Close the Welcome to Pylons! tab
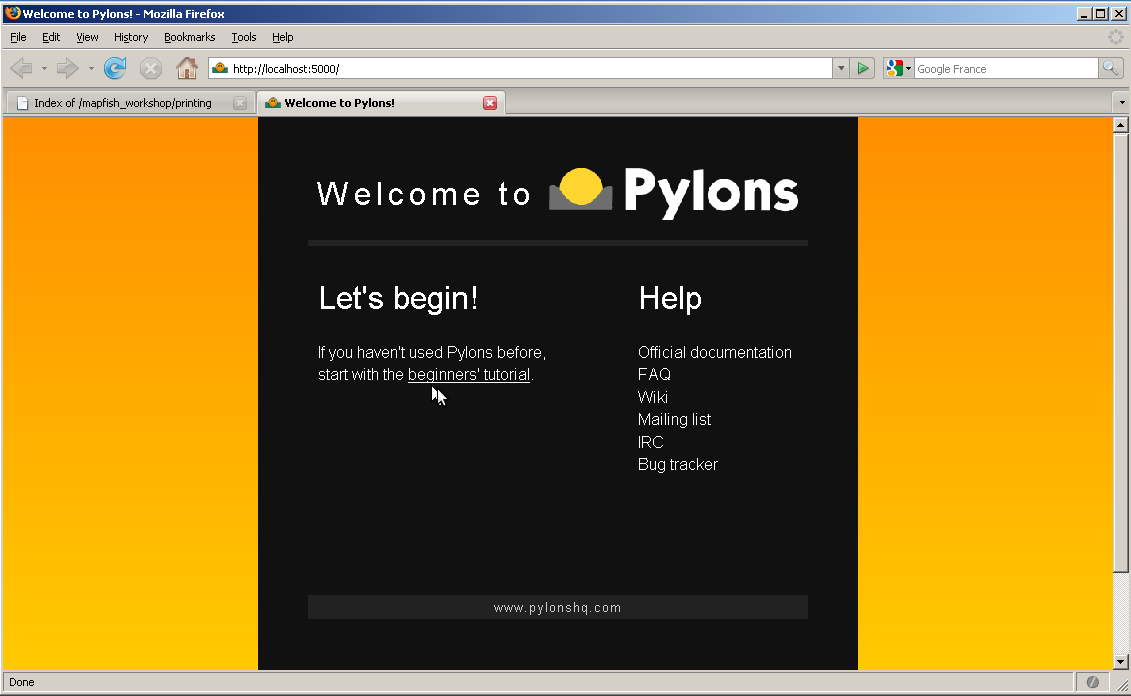 [x=490, y=103]
